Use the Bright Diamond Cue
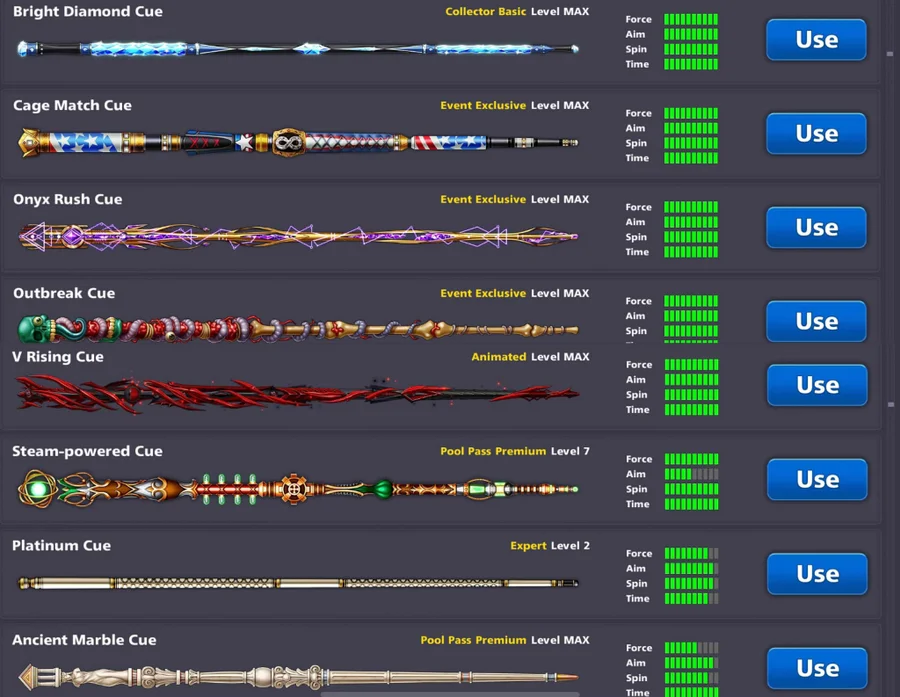The image size is (900, 697). pyautogui.click(x=816, y=40)
